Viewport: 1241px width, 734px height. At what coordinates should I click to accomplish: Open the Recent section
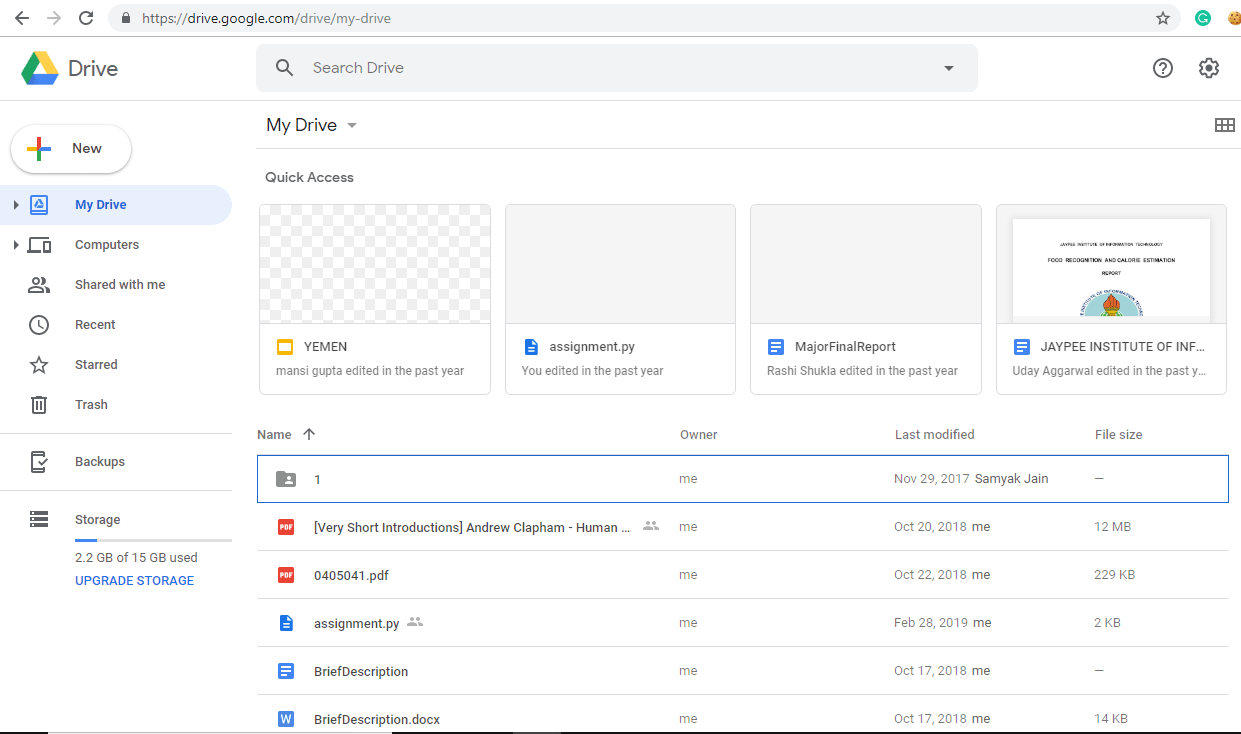95,325
